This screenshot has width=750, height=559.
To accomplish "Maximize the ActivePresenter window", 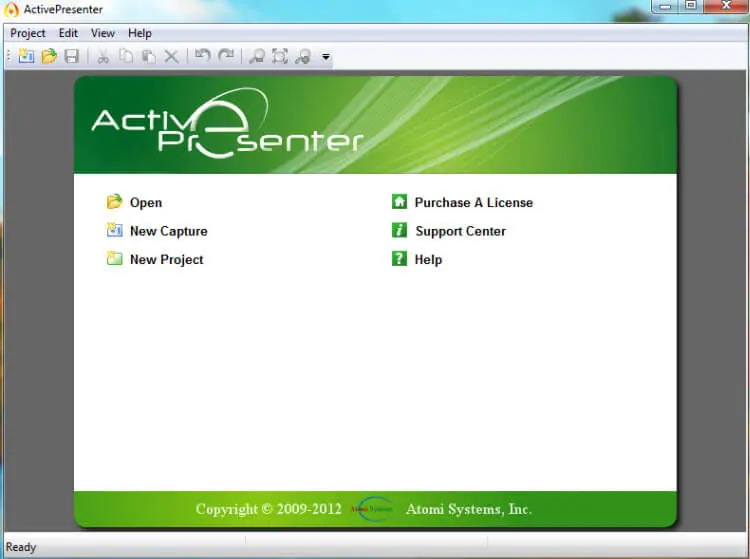I will tap(691, 6).
